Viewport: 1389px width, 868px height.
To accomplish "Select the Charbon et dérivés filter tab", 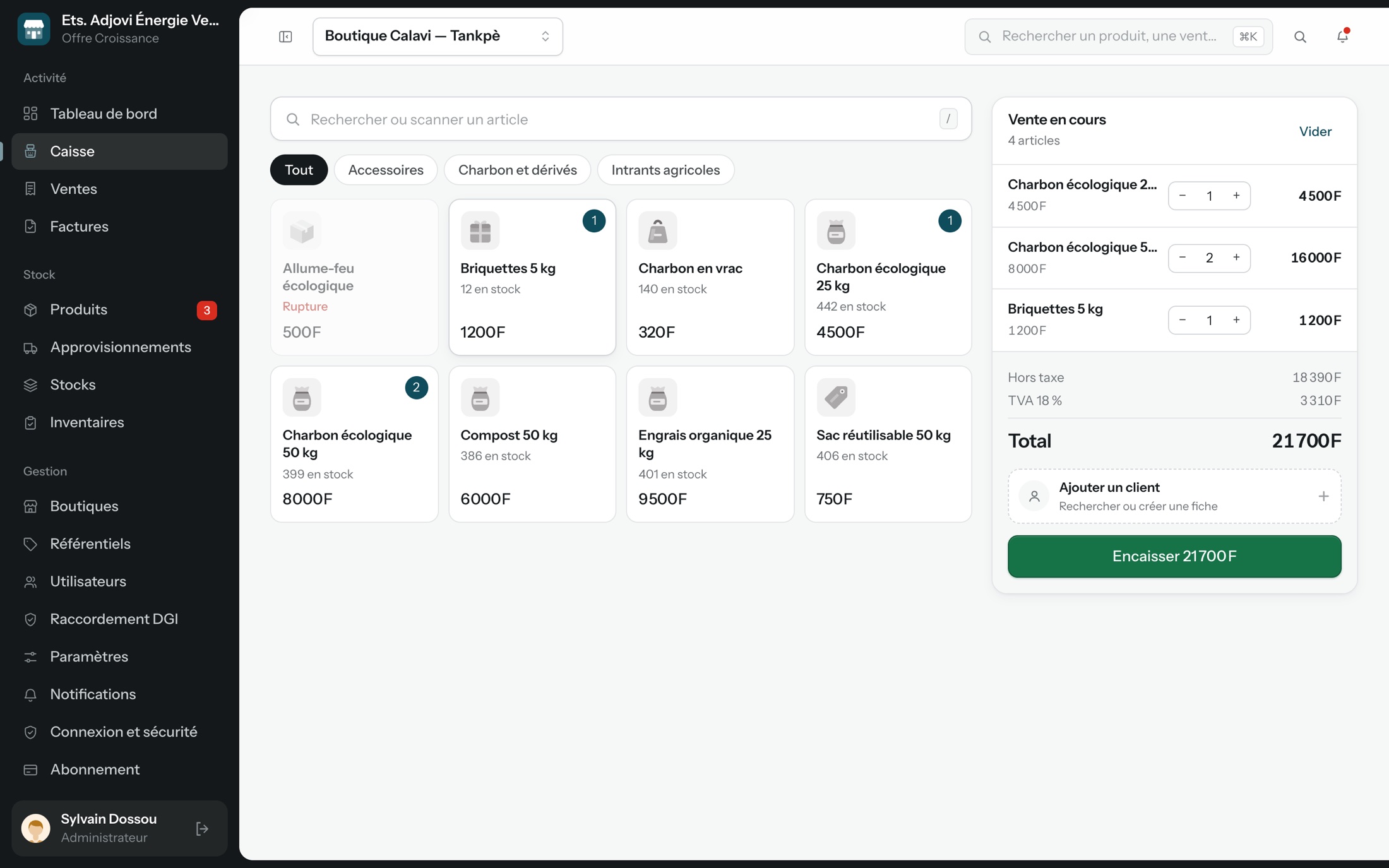I will [517, 170].
